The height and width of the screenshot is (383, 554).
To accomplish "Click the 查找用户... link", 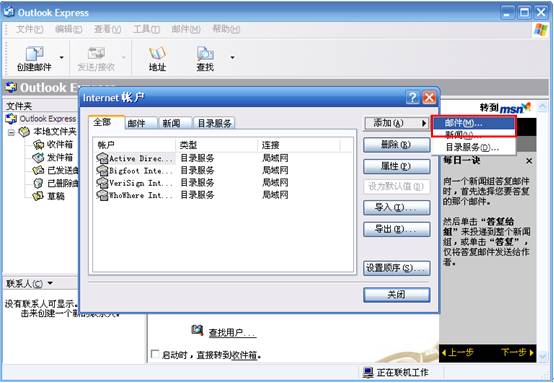I will coord(232,332).
